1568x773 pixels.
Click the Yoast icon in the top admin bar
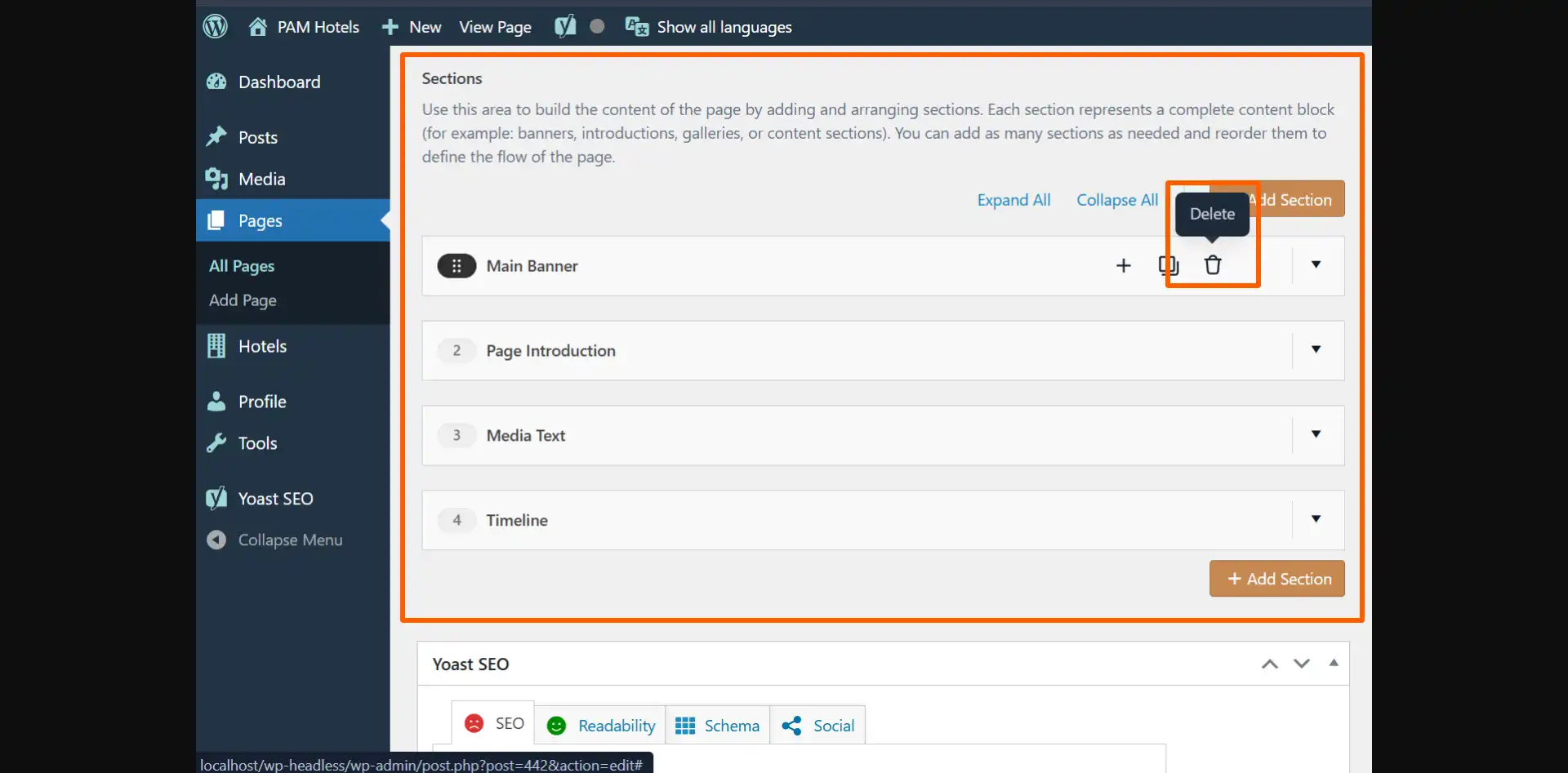565,27
